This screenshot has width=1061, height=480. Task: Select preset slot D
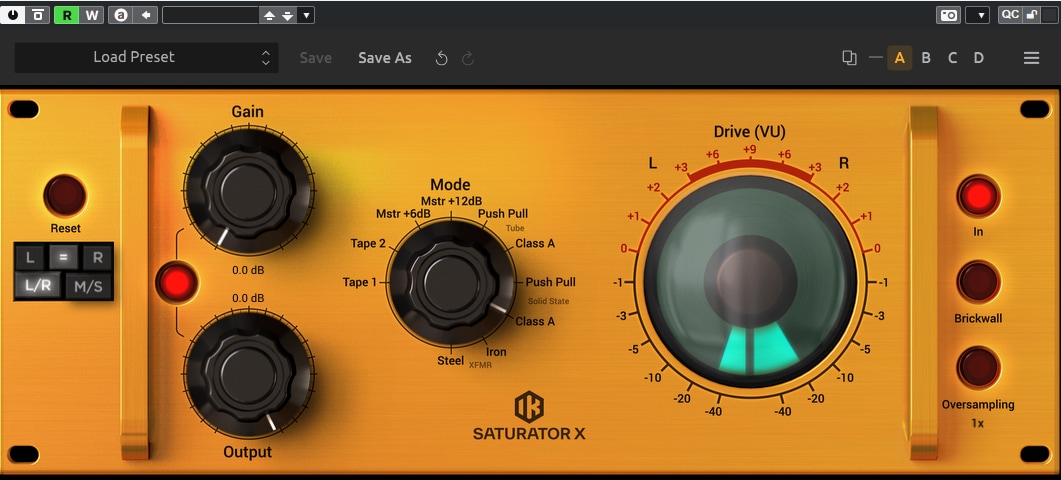[x=978, y=58]
